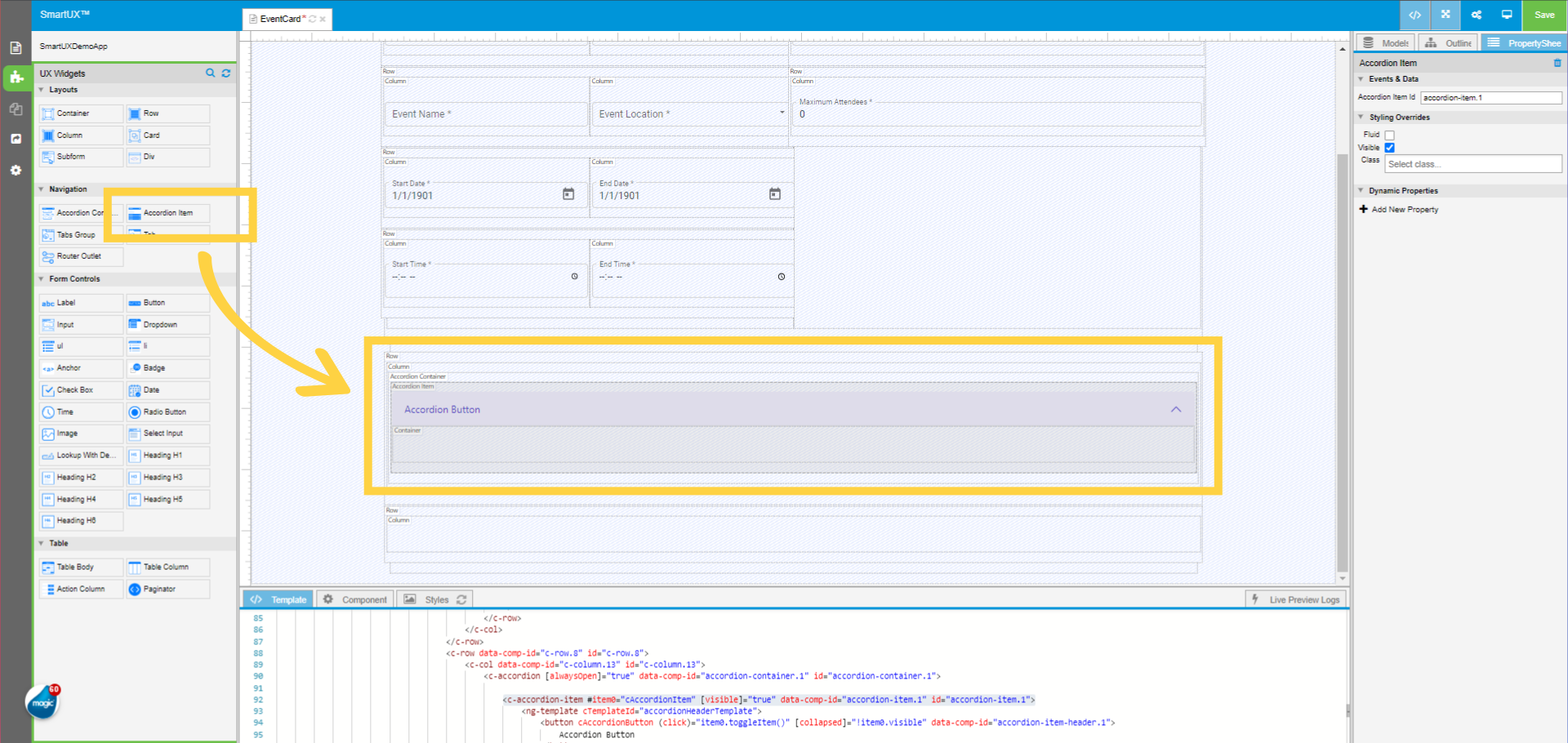Click the Save button
The height and width of the screenshot is (743, 1568).
(x=1543, y=15)
